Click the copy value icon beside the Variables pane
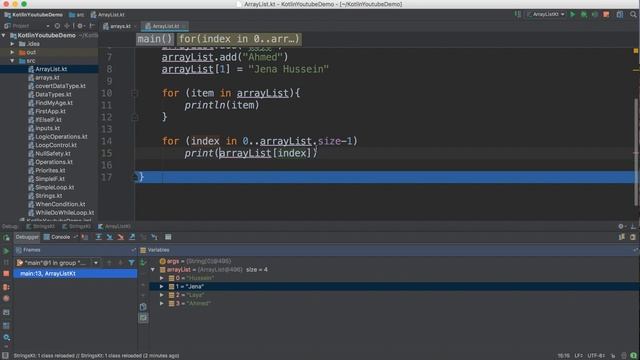This screenshot has height=360, width=640. tap(143, 307)
